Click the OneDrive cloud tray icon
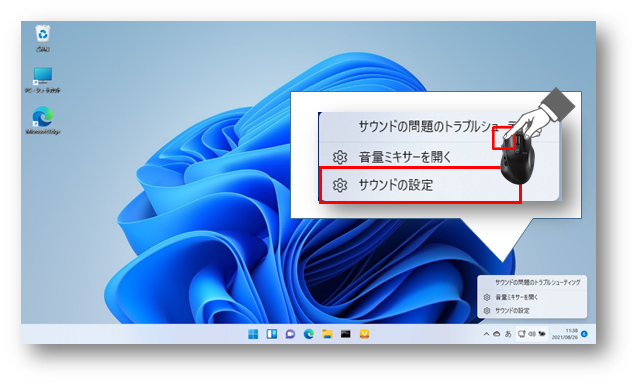 pos(497,334)
